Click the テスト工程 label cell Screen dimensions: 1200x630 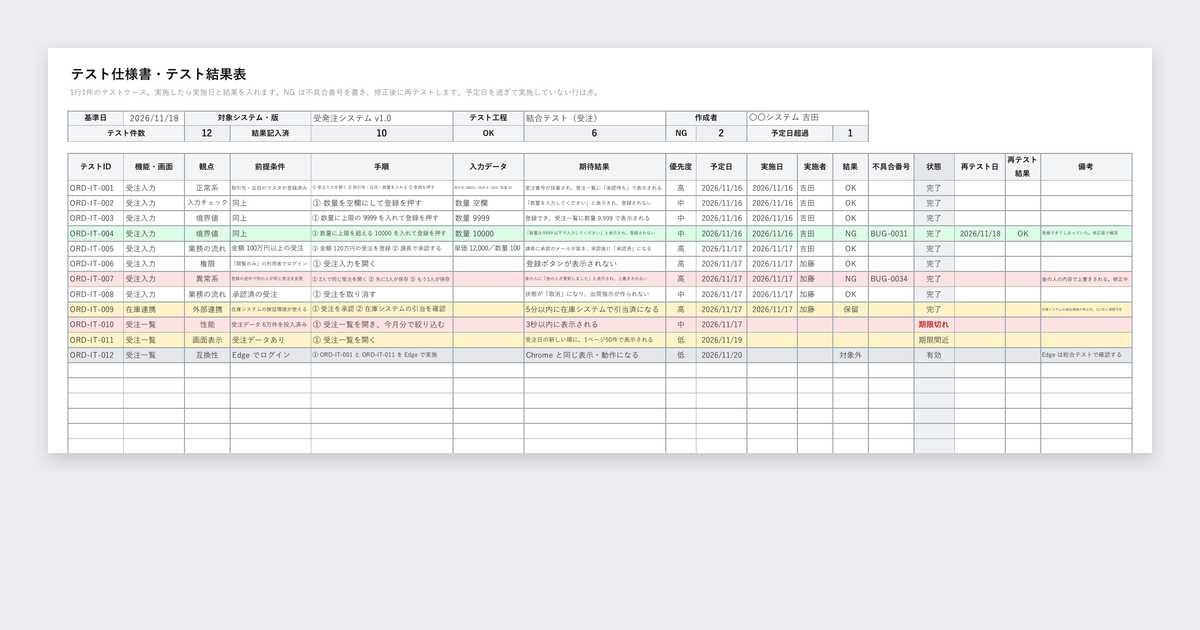pyautogui.click(x=489, y=118)
